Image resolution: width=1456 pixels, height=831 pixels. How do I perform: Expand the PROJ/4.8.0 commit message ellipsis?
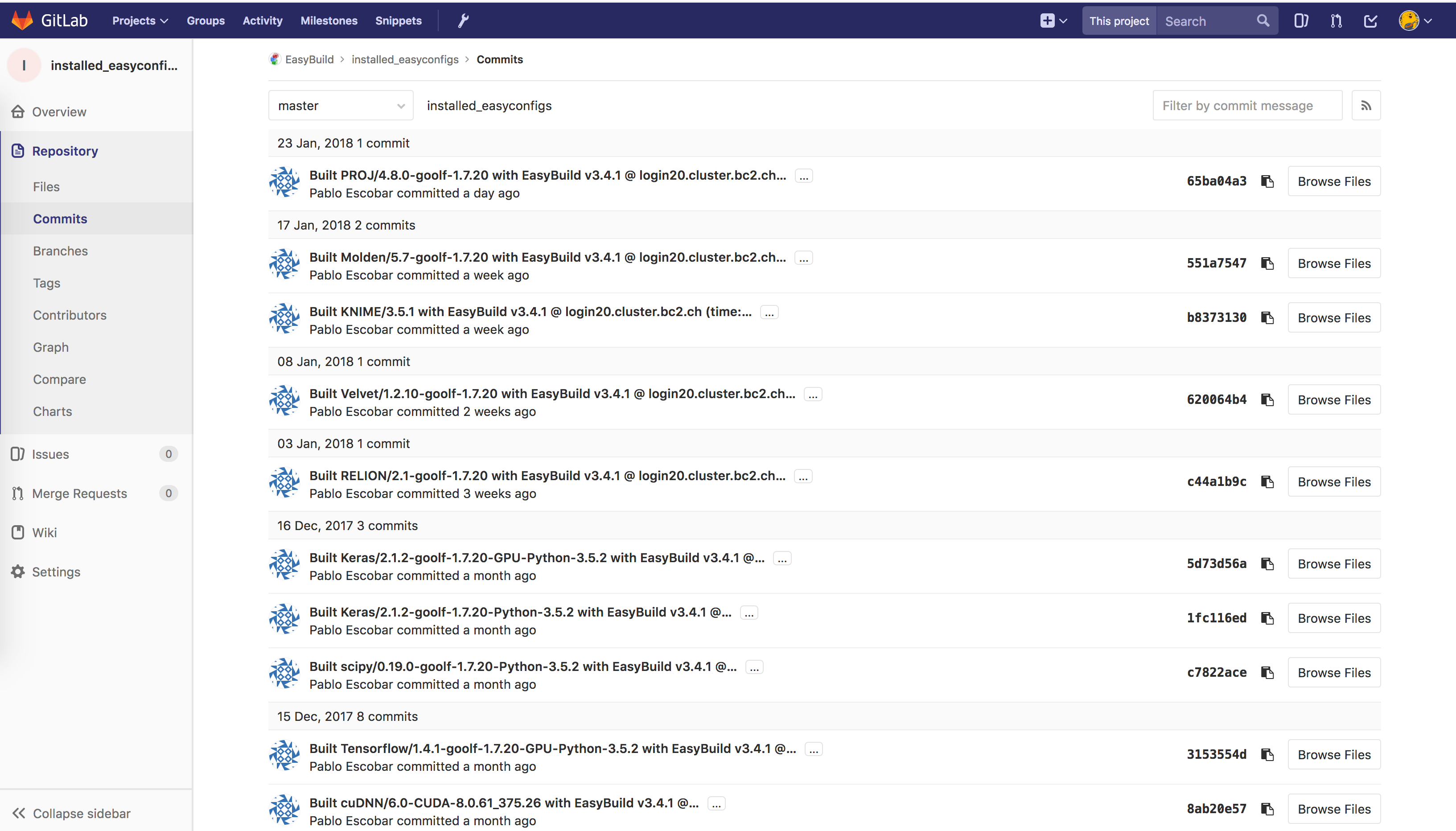tap(803, 176)
